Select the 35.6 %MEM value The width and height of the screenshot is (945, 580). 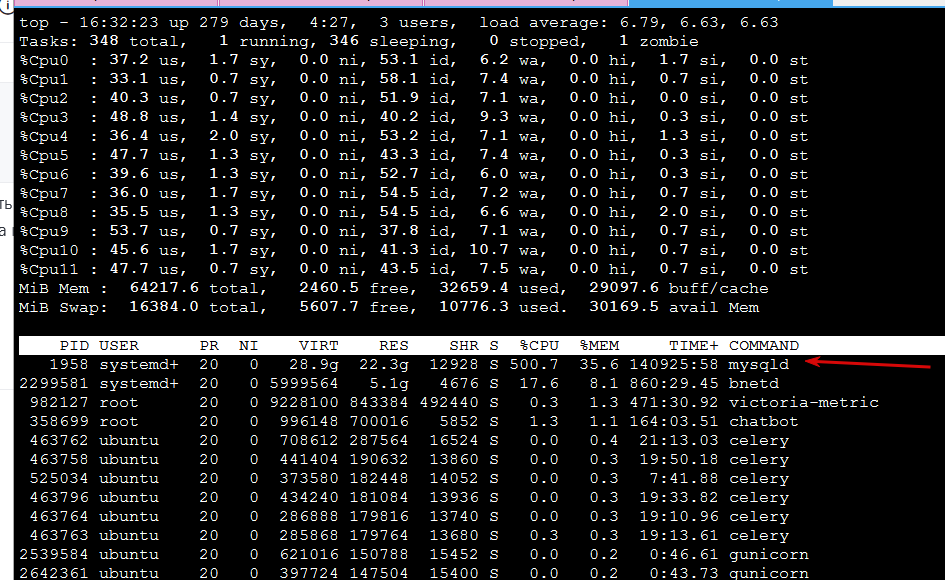tap(599, 365)
